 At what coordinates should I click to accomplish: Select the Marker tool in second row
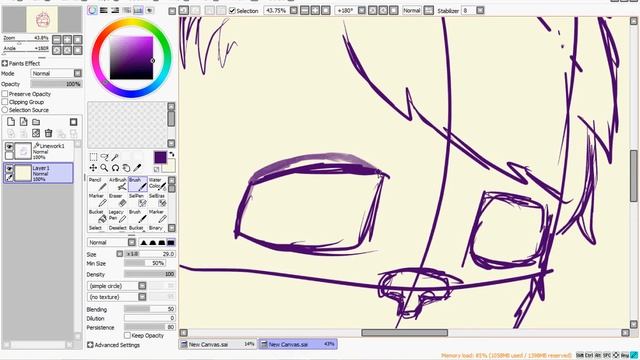click(x=98, y=200)
